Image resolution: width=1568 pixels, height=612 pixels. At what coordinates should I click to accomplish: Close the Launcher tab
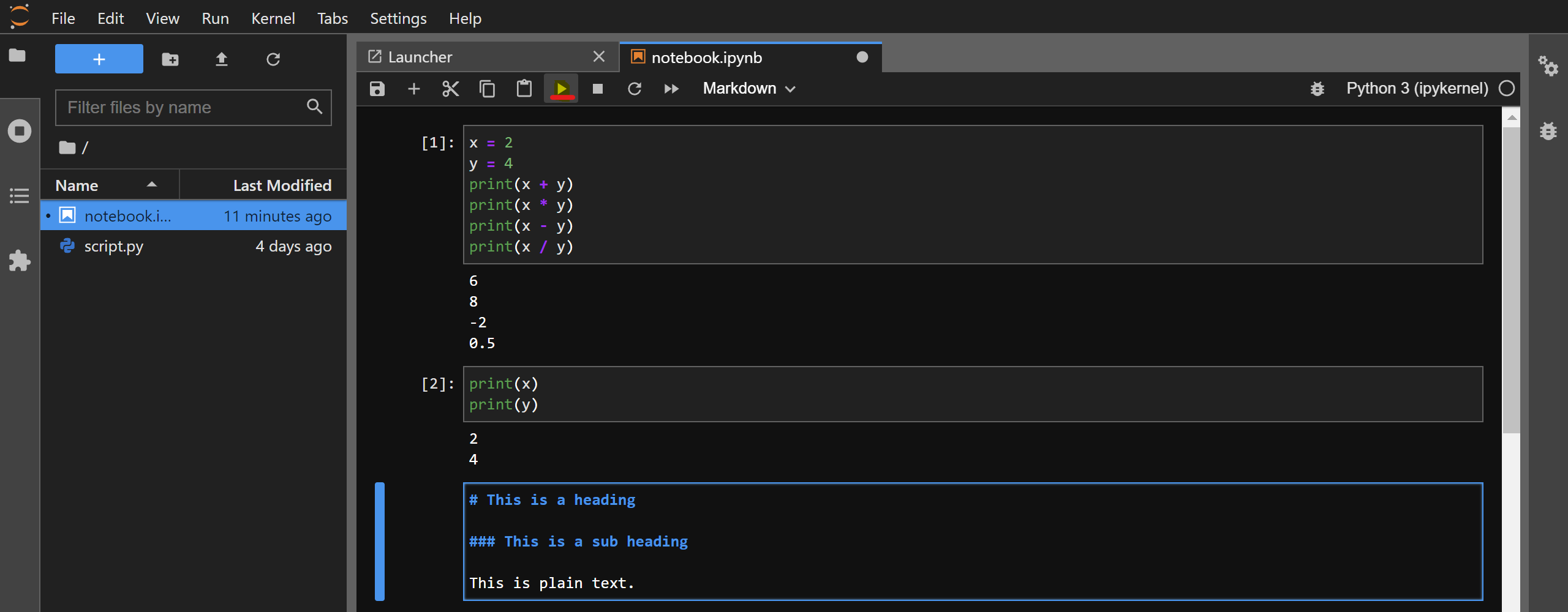click(599, 57)
